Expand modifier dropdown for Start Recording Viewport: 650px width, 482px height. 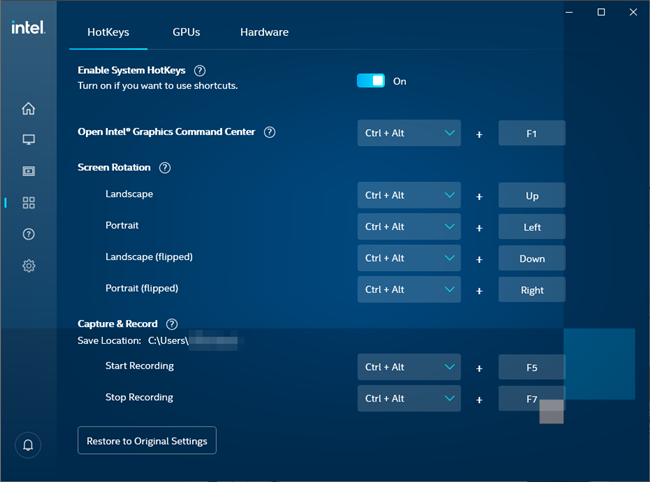(x=409, y=367)
